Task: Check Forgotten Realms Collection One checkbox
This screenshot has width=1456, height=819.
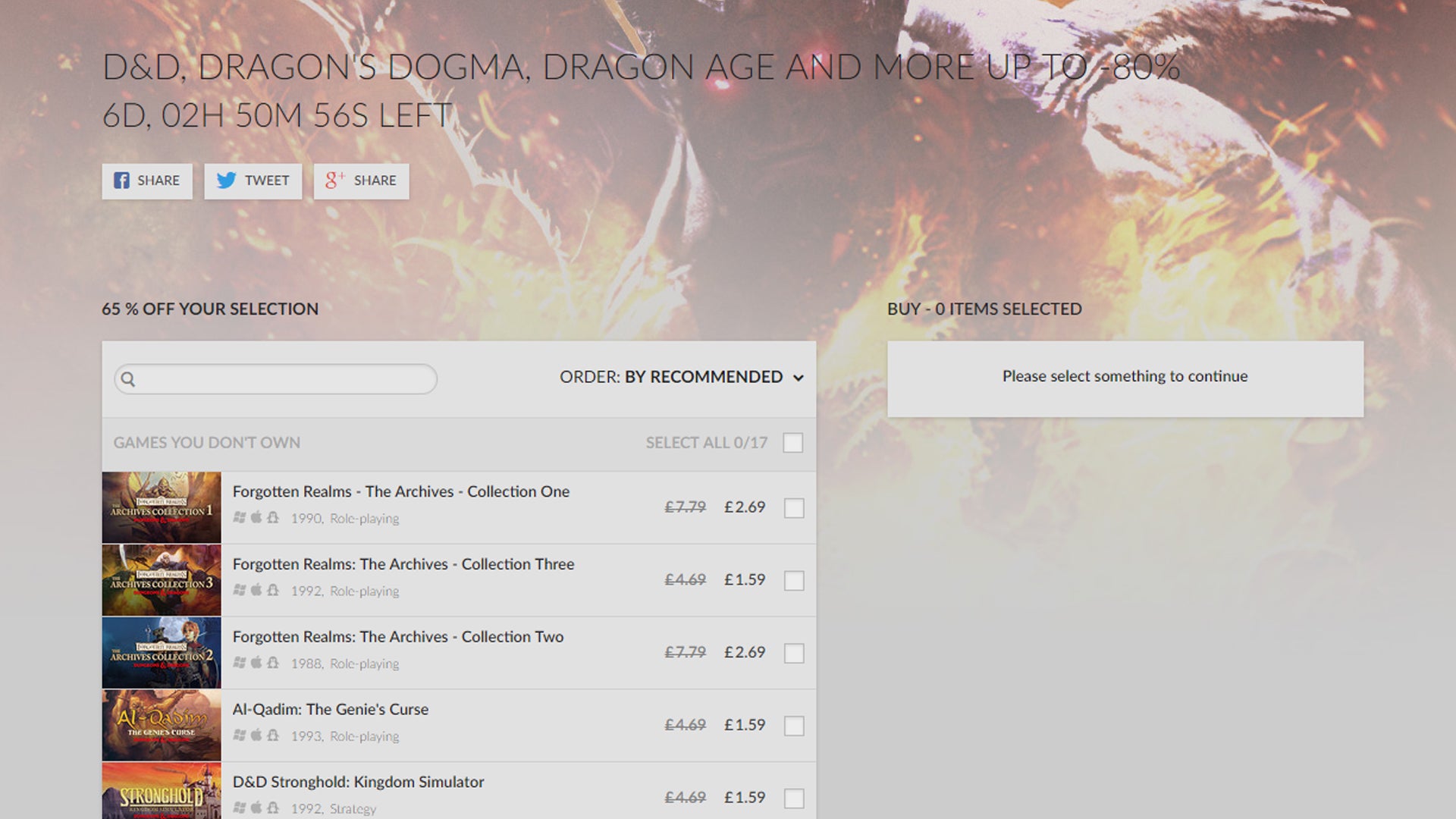Action: coord(794,508)
